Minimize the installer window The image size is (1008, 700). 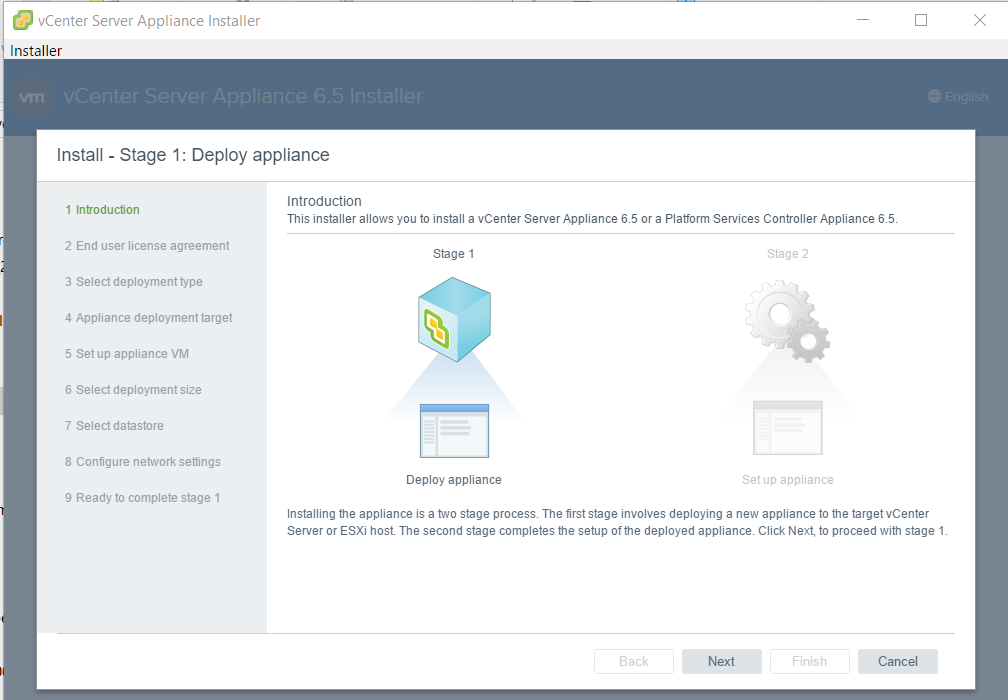click(x=863, y=20)
